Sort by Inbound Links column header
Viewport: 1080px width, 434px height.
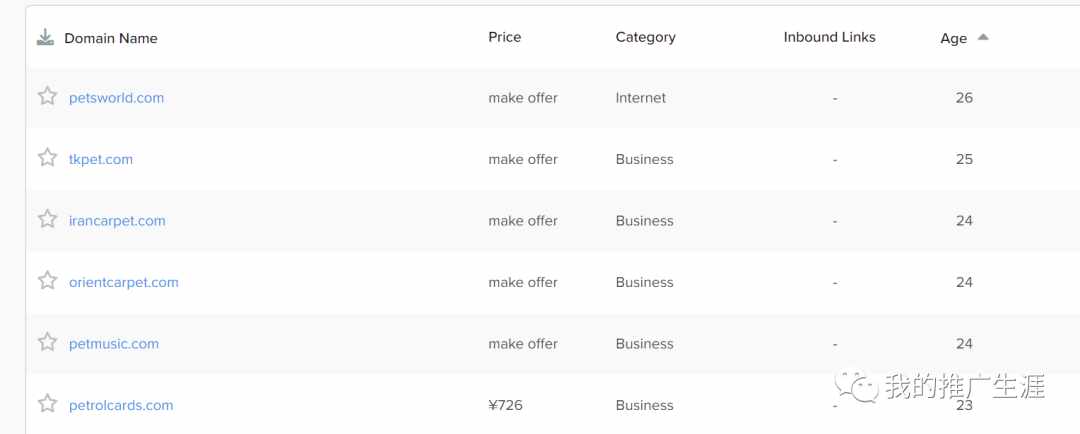pyautogui.click(x=829, y=37)
